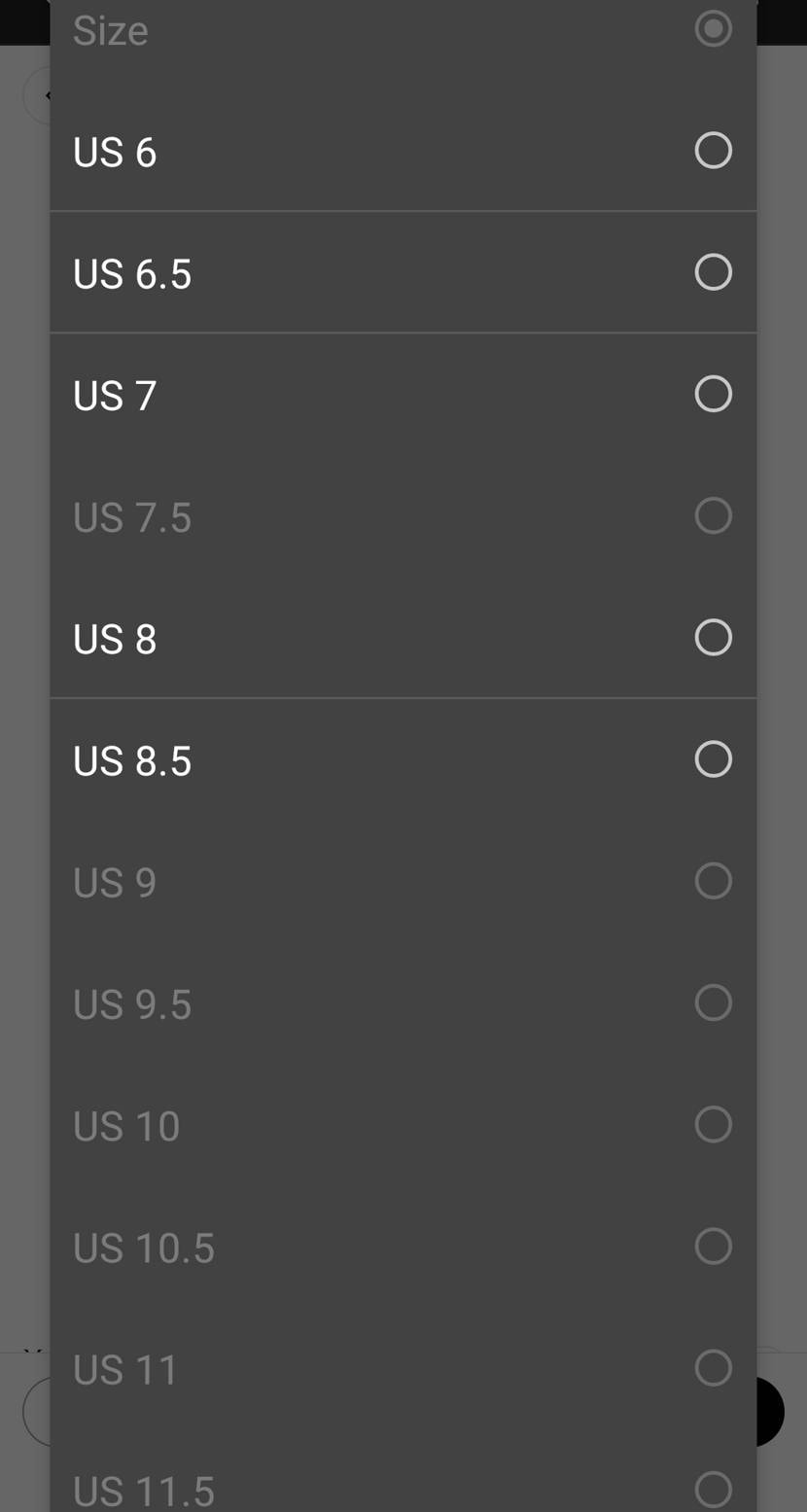Tap the "US 7" size label

pyautogui.click(x=115, y=396)
